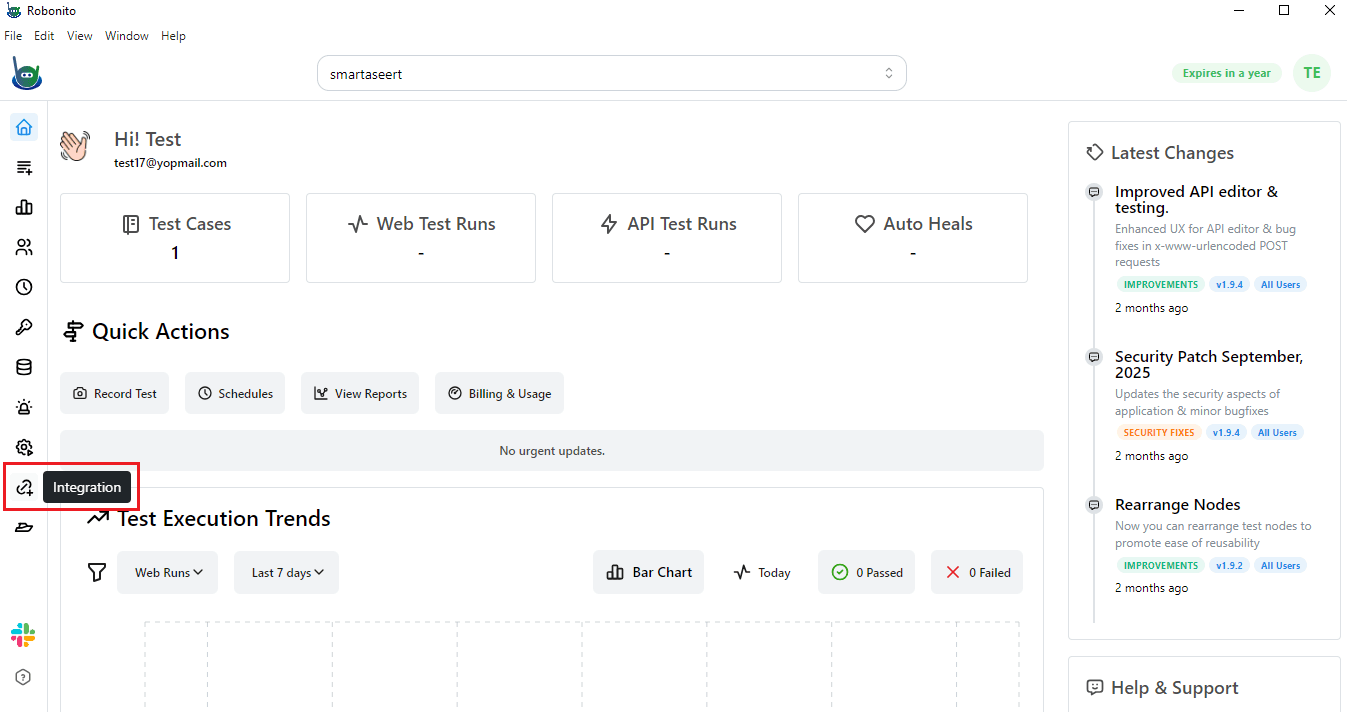This screenshot has width=1347, height=712.
Task: Open the database sidebar icon
Action: click(x=23, y=367)
